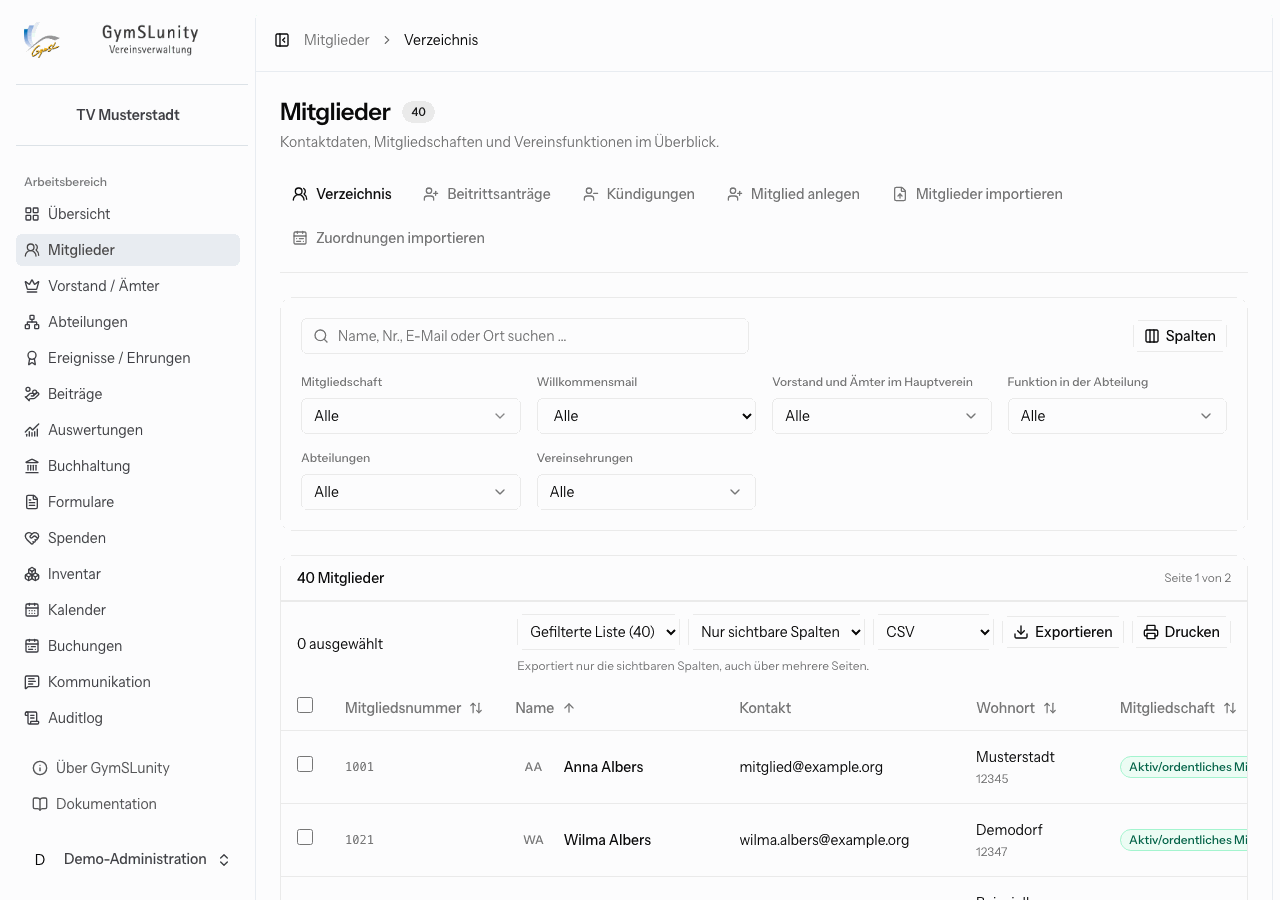Open Buchungen sidebar icon
Image resolution: width=1280 pixels, height=900 pixels.
click(32, 646)
